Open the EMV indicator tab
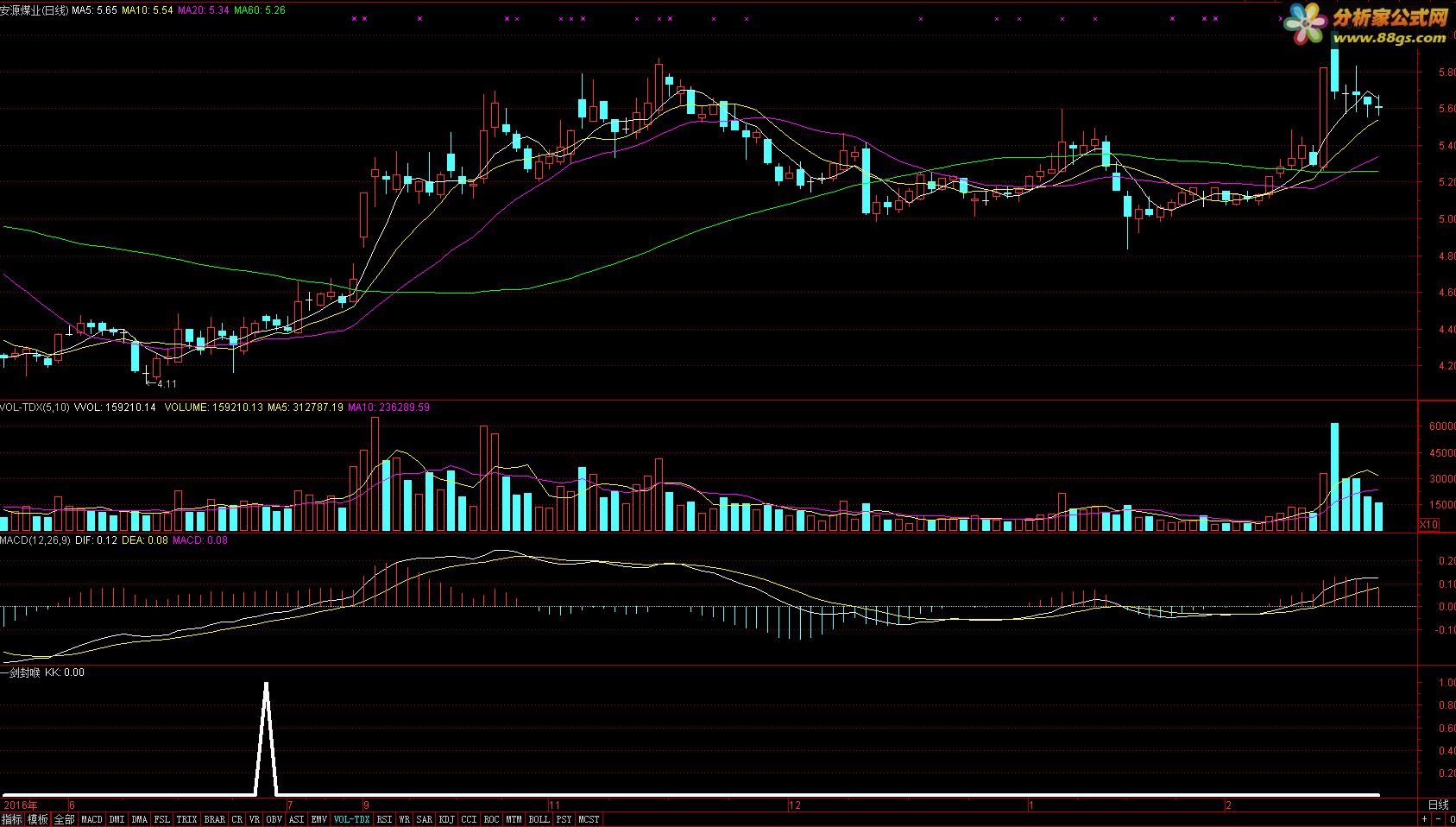Image resolution: width=1456 pixels, height=827 pixels. click(319, 819)
